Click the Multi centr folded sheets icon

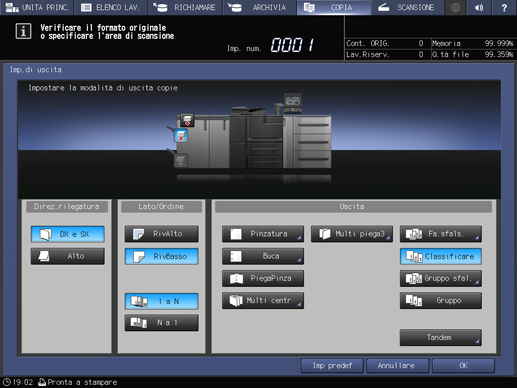(x=236, y=301)
